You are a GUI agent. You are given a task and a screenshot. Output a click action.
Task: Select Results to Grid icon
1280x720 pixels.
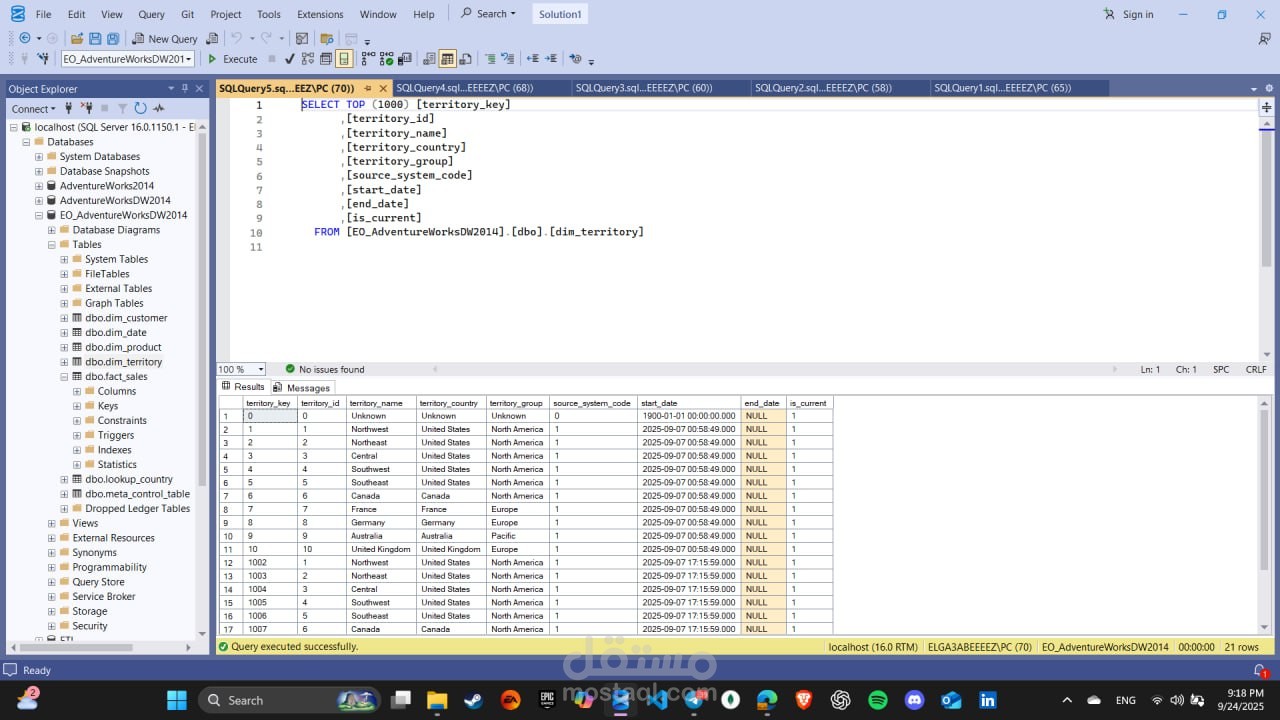447,59
